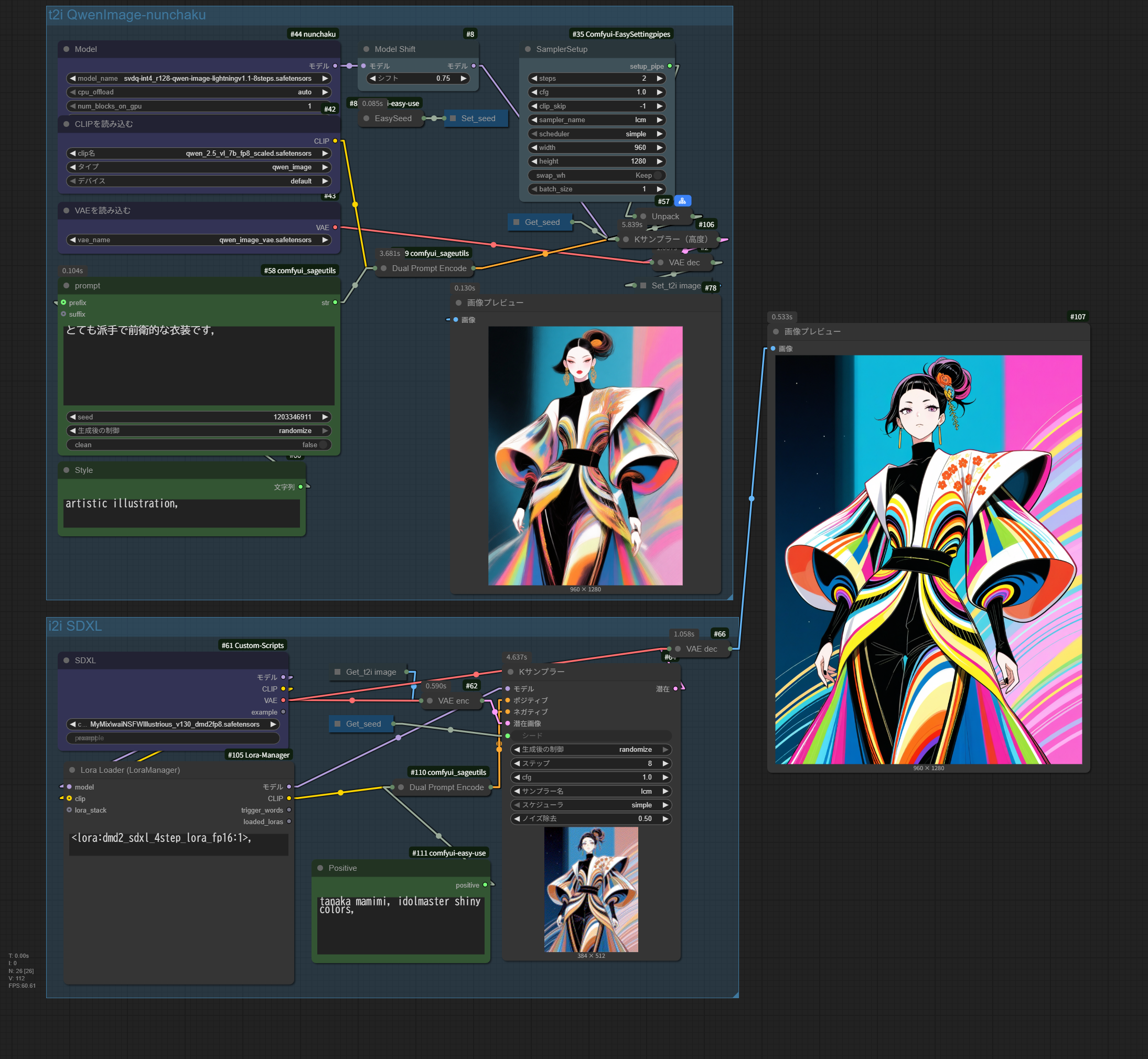The height and width of the screenshot is (1059, 1148).
Task: Click the square icon on the Set_seed node
Action: pos(453,118)
